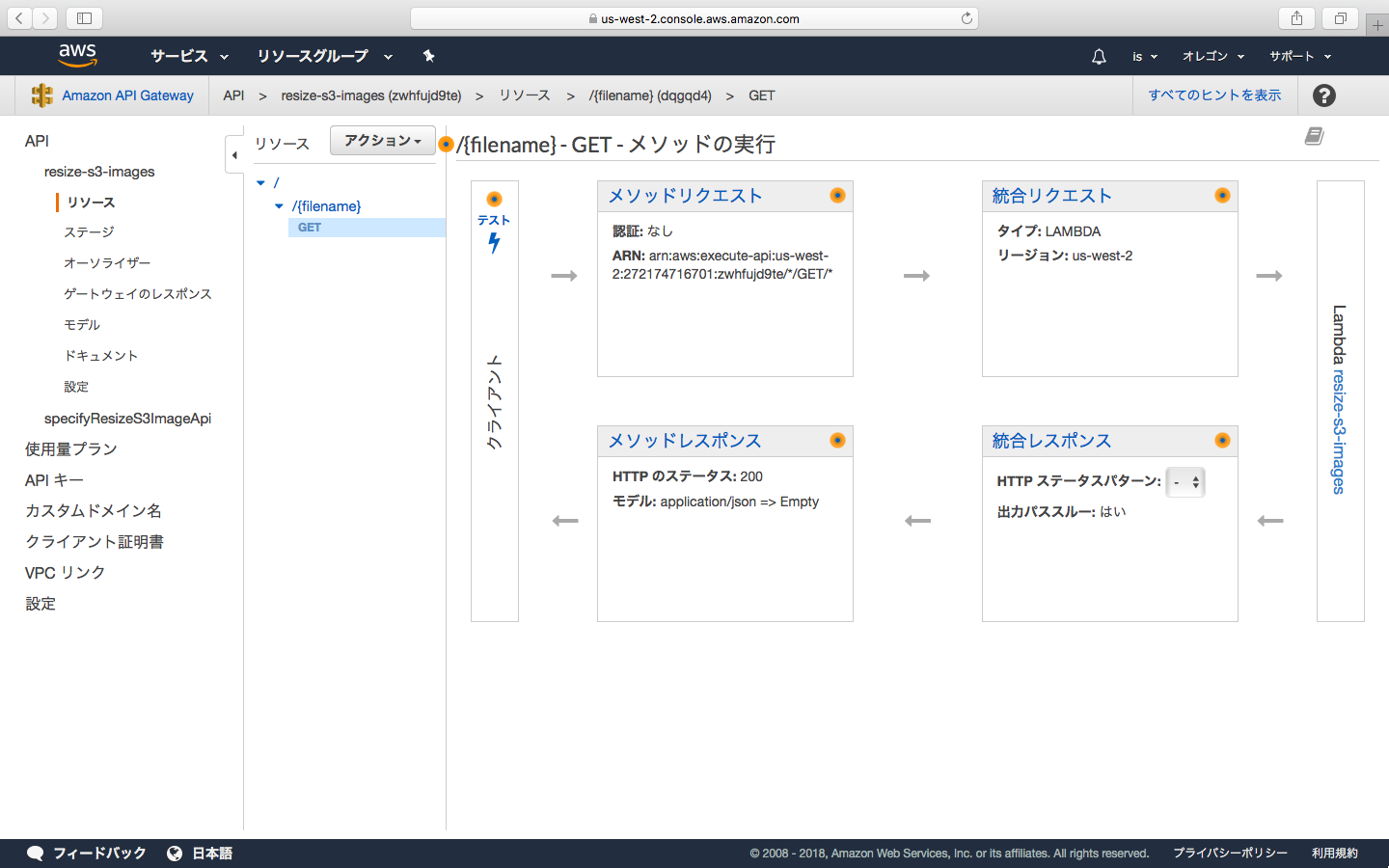Open the サポート dropdown
This screenshot has height=868, width=1389.
coord(1300,57)
